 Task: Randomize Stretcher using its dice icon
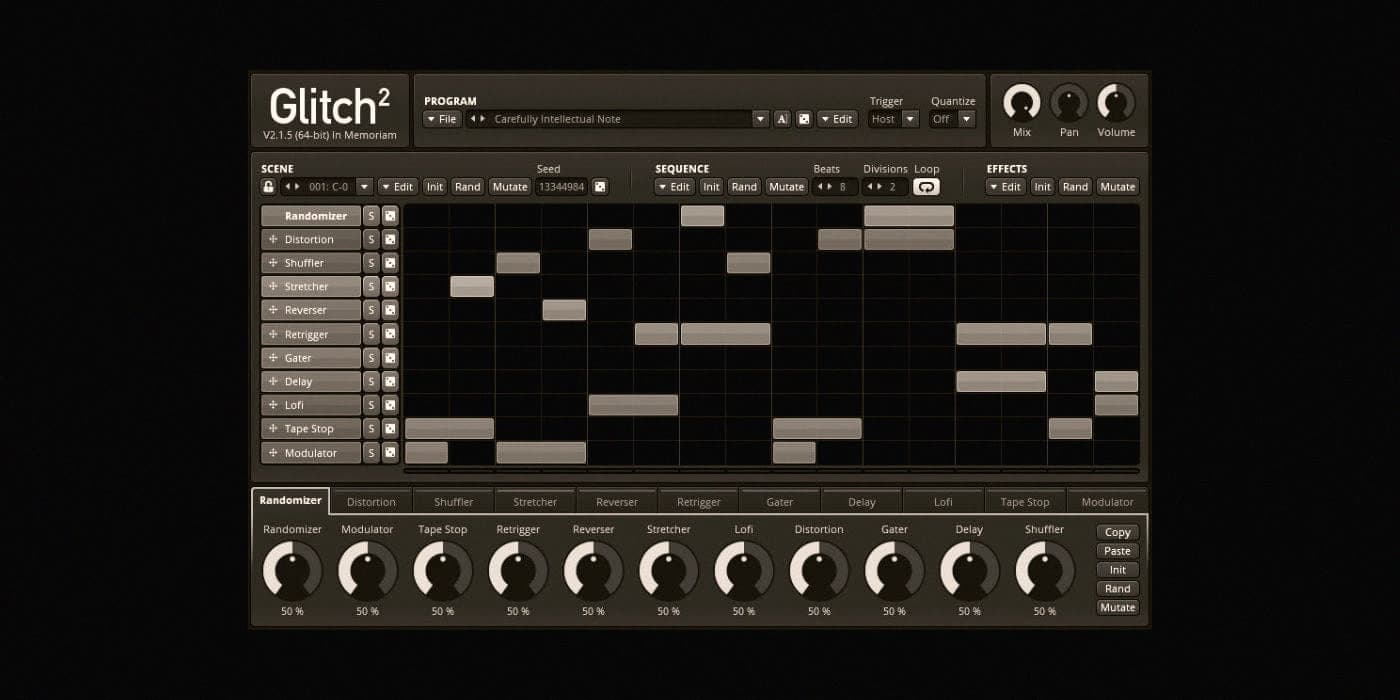point(390,287)
